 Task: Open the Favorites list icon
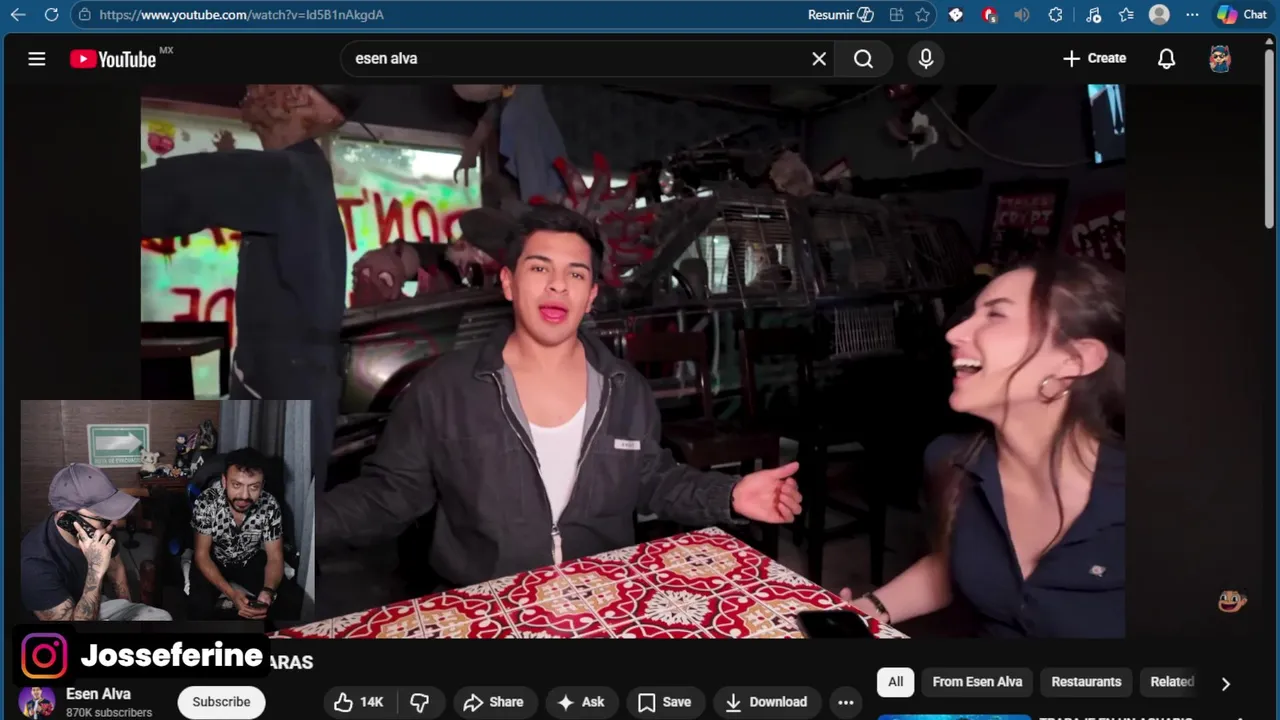(1126, 15)
